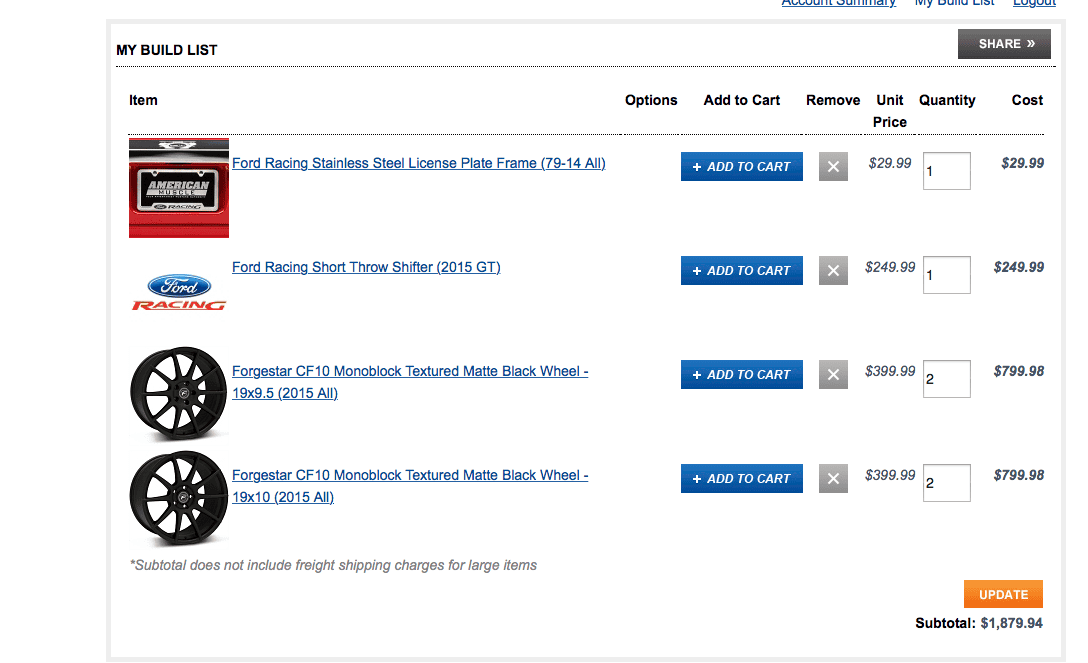The height and width of the screenshot is (663, 1088).
Task: Add 19x10 Forgestar wheel to cart
Action: click(x=741, y=479)
